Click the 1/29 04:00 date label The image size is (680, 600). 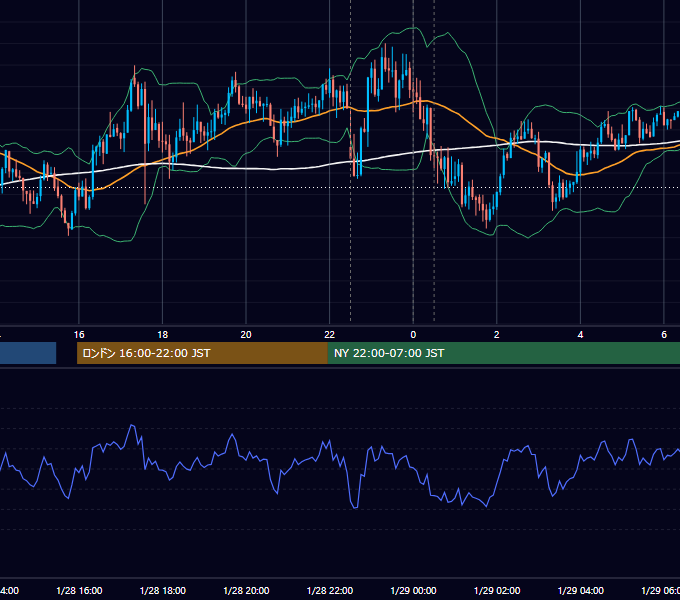[580, 590]
